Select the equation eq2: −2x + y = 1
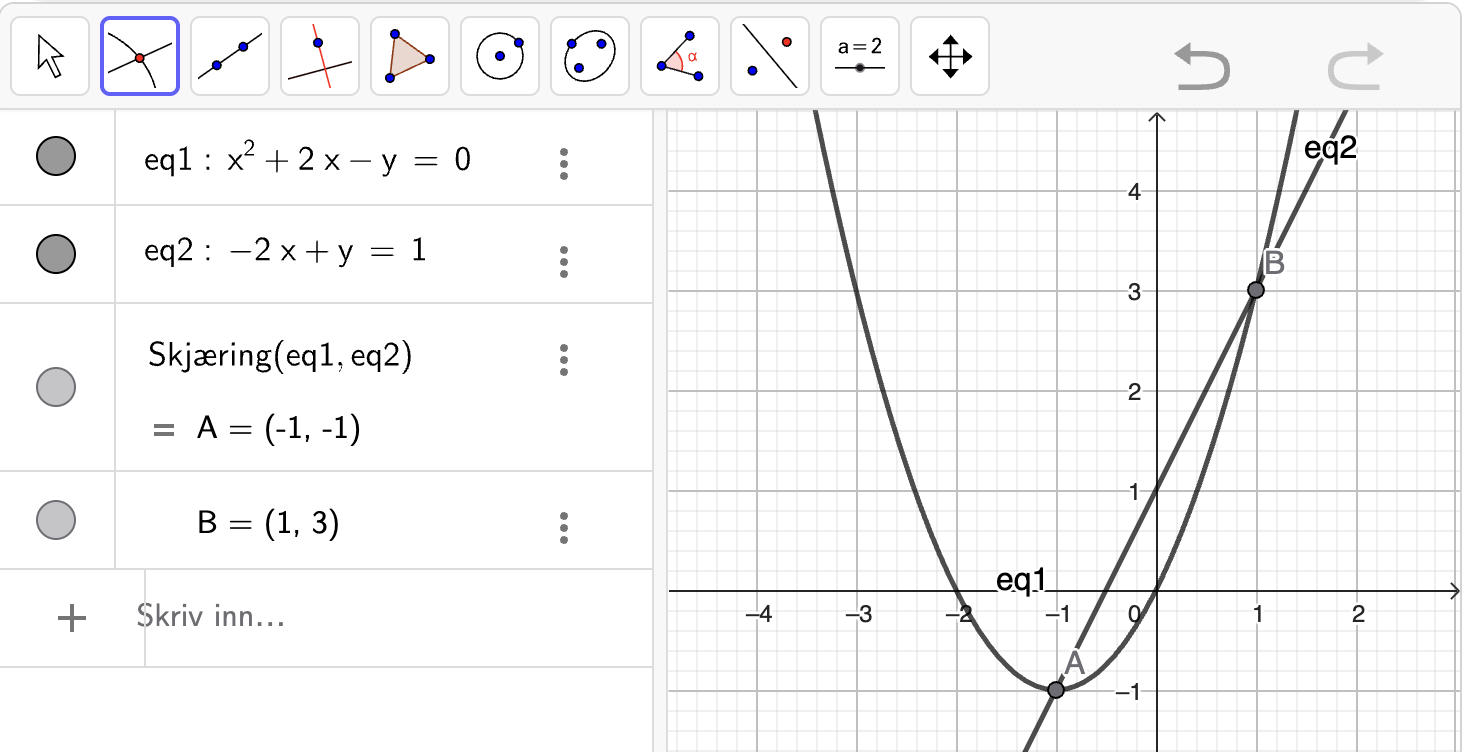 [x=285, y=251]
